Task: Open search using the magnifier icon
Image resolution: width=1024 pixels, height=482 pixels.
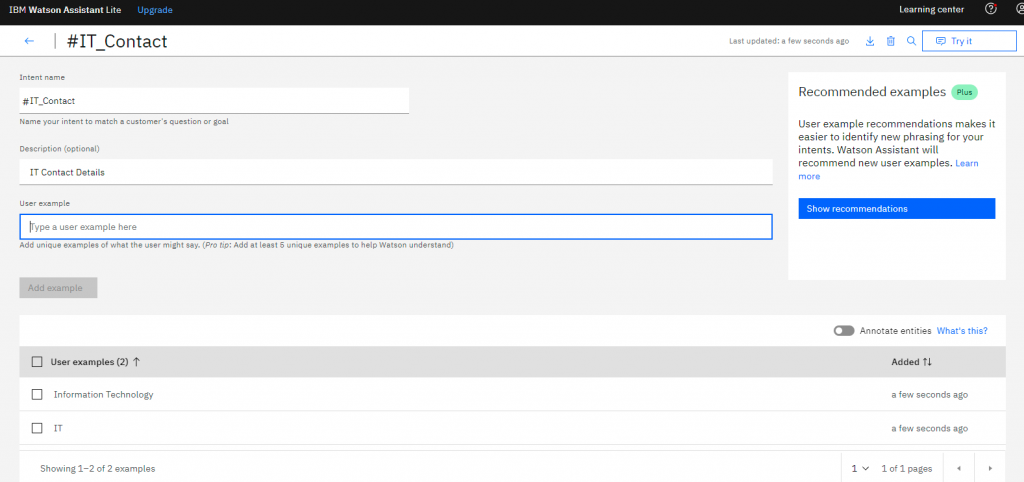Action: coord(911,41)
